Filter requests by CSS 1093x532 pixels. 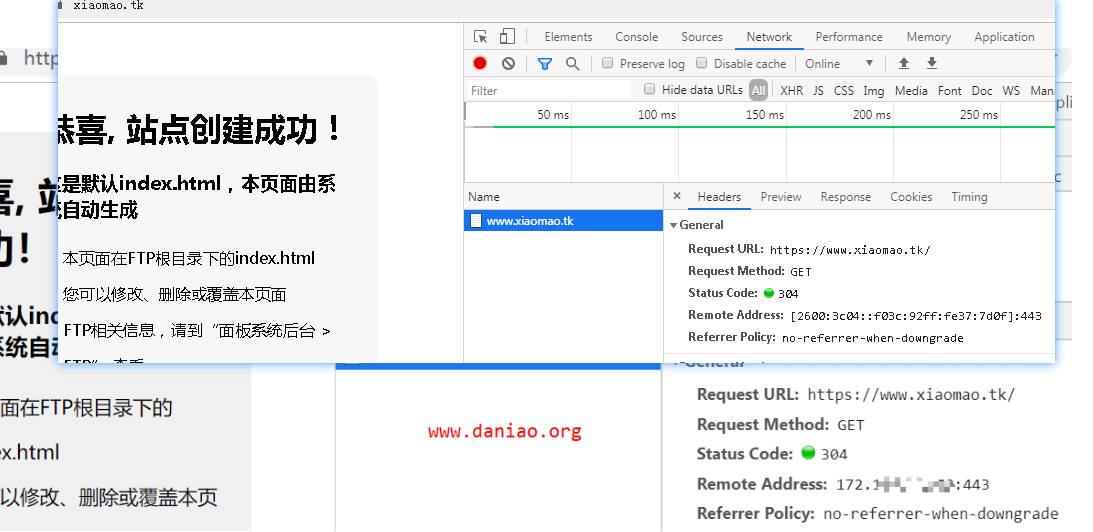coord(843,91)
